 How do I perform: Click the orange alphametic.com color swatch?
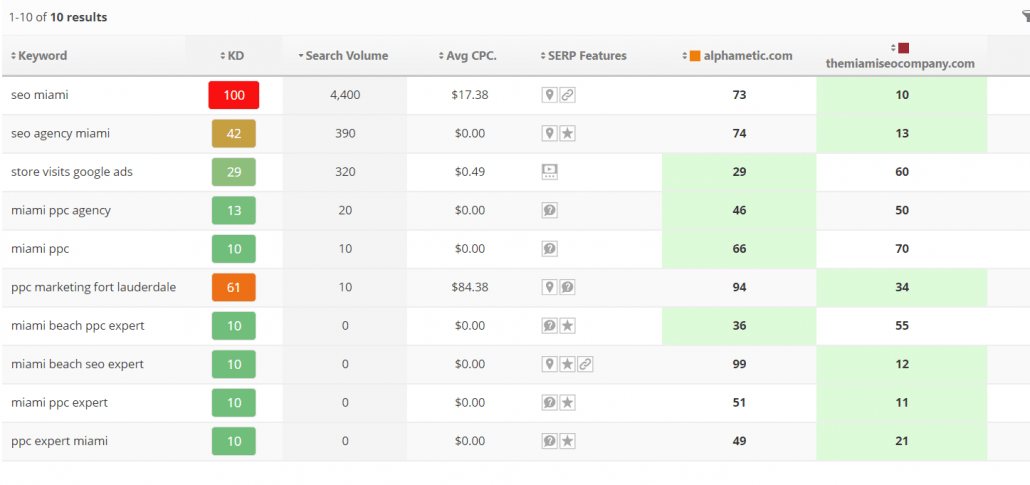click(696, 56)
